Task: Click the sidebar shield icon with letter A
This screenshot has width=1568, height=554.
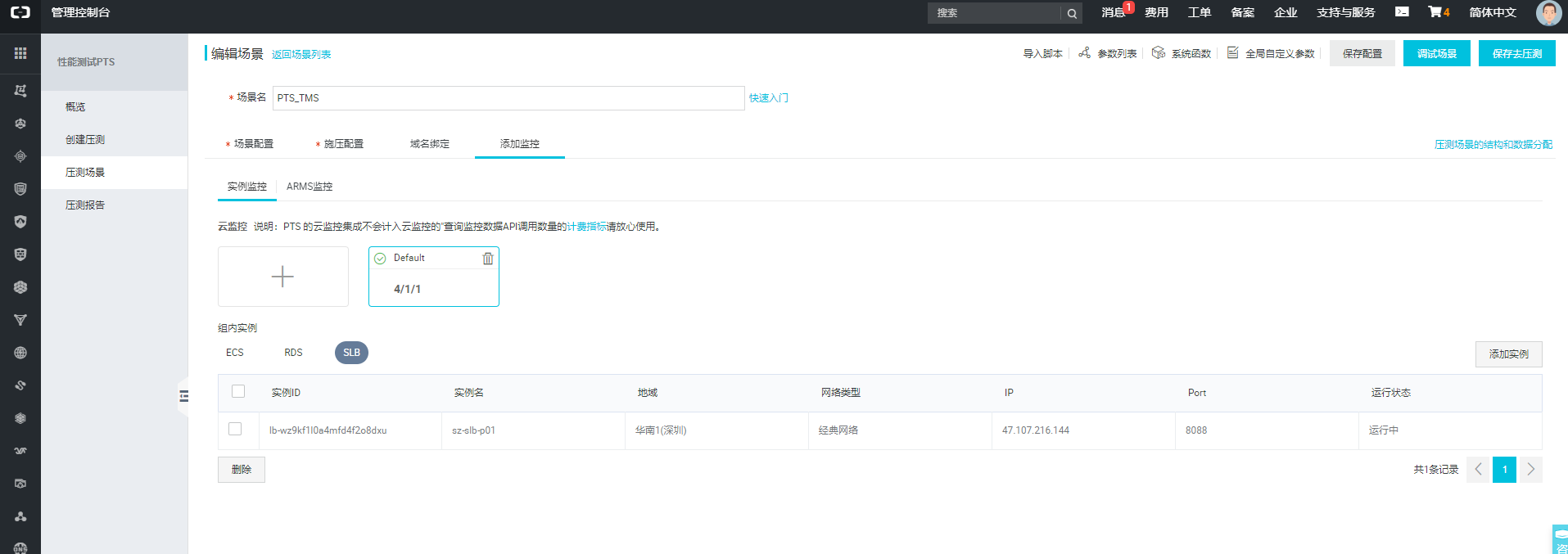Action: pyautogui.click(x=20, y=222)
